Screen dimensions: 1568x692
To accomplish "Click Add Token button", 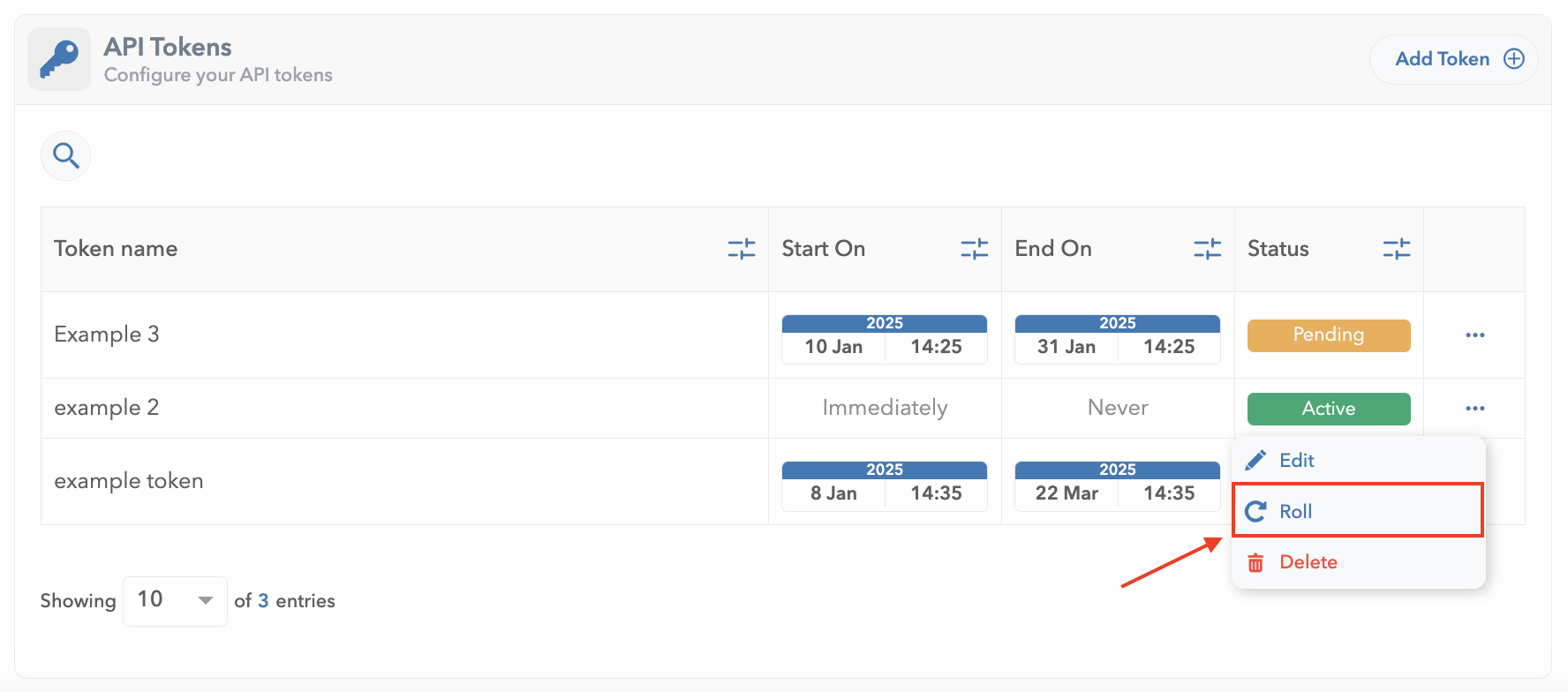I will click(x=1453, y=59).
